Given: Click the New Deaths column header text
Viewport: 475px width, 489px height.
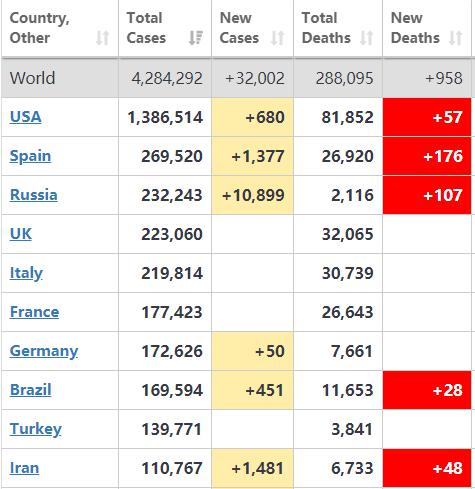Looking at the screenshot, I should tap(415, 28).
